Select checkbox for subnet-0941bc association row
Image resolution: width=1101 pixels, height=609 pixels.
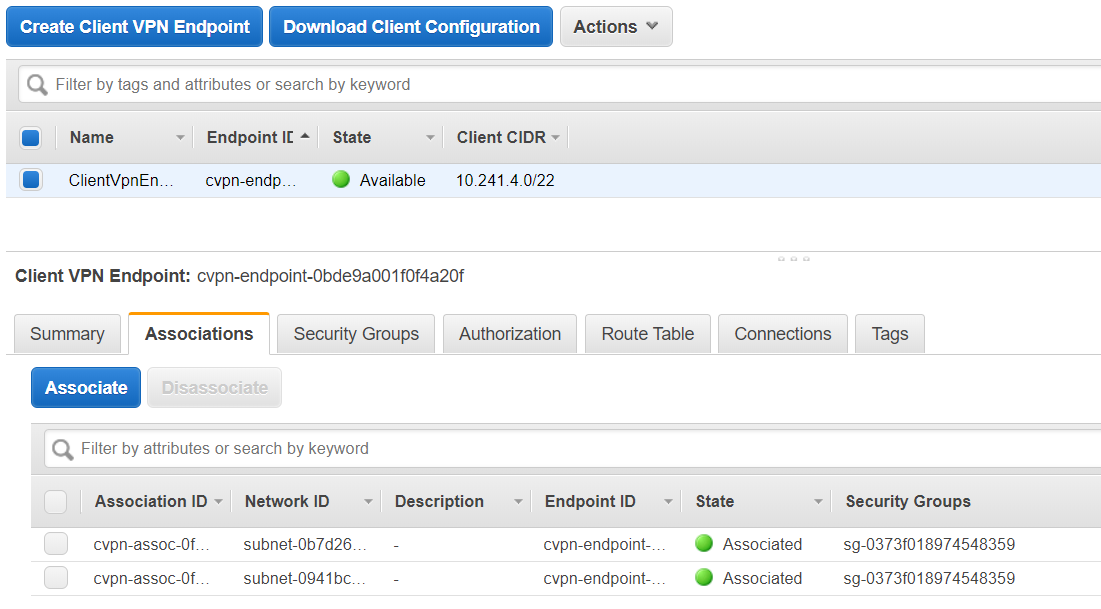(56, 578)
